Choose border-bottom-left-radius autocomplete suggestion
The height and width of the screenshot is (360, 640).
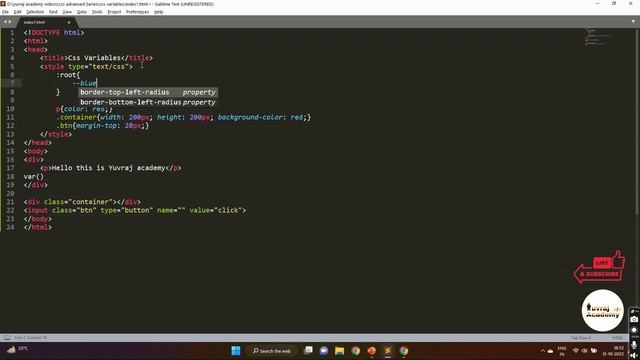(148, 102)
